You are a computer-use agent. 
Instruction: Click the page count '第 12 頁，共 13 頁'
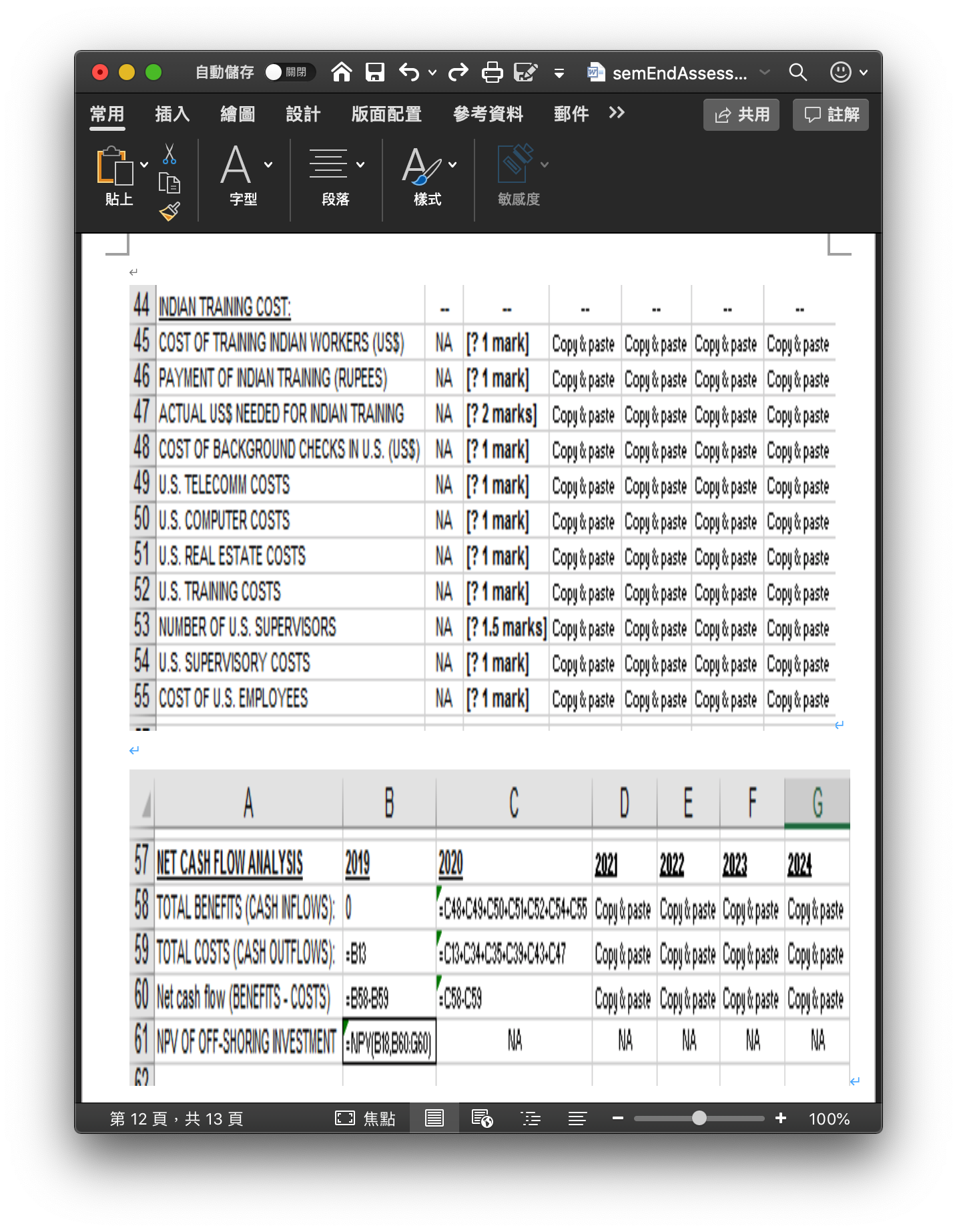pyautogui.click(x=176, y=1119)
